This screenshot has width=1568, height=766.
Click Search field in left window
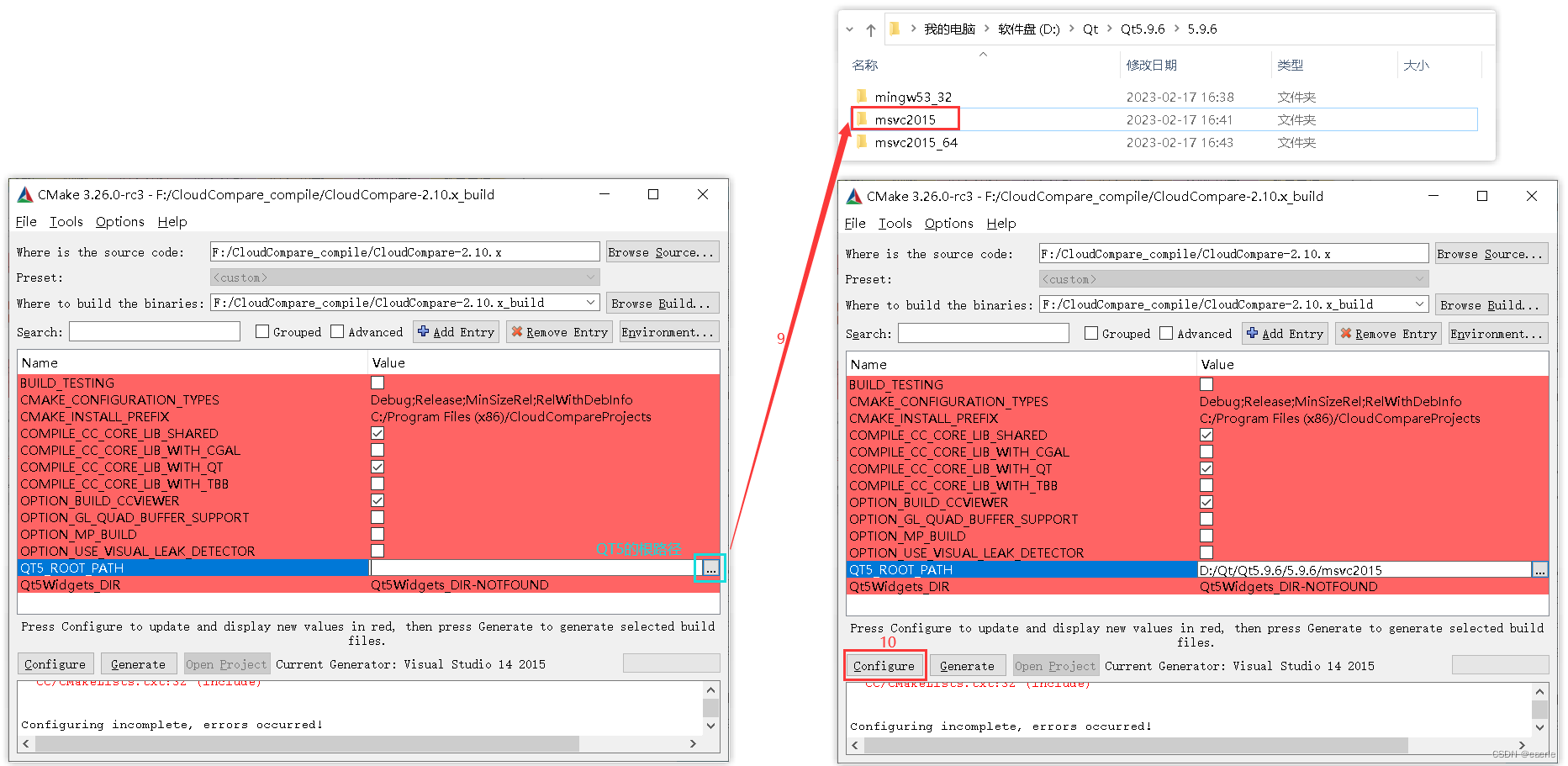coord(155,332)
